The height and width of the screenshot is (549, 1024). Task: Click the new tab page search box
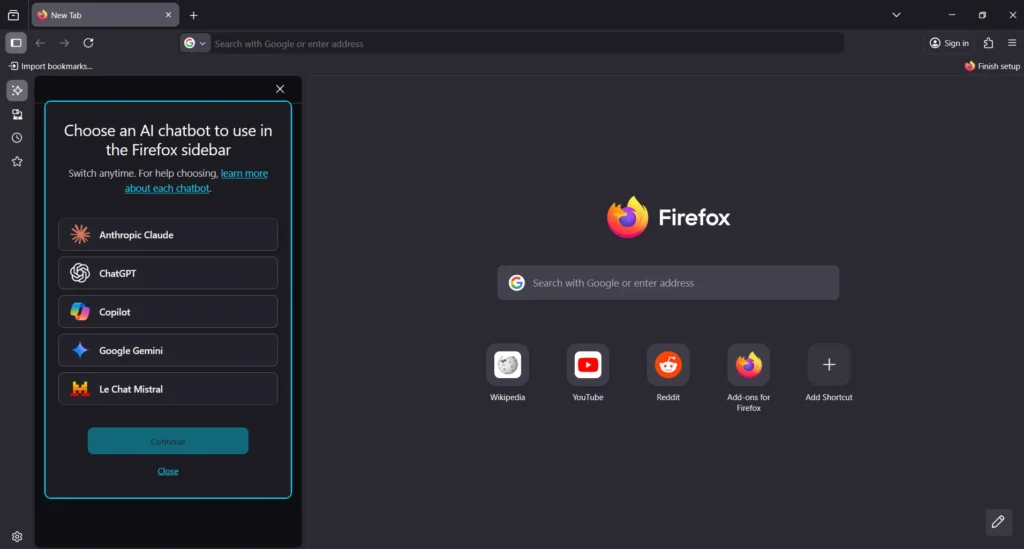tap(668, 283)
